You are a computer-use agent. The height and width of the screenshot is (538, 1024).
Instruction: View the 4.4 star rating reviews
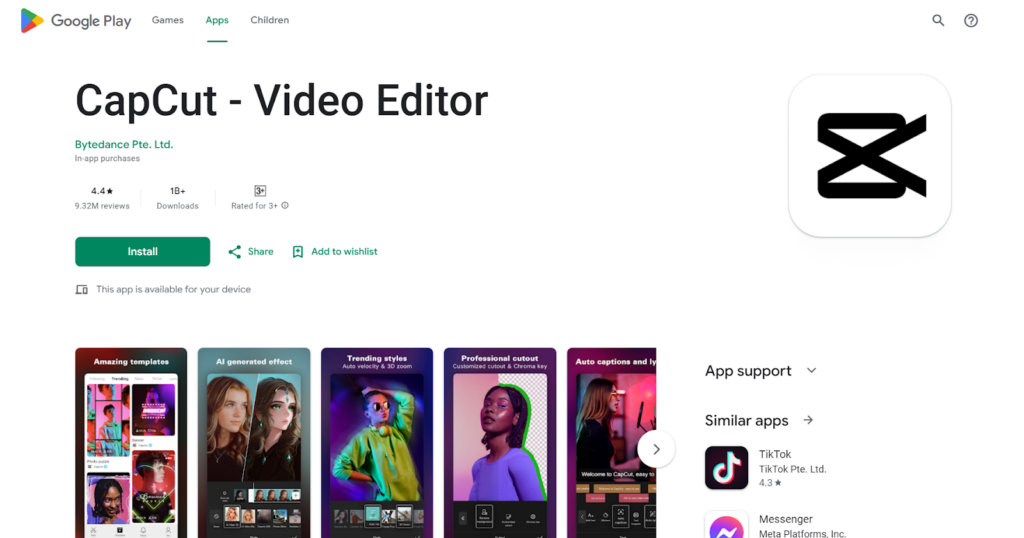[102, 198]
